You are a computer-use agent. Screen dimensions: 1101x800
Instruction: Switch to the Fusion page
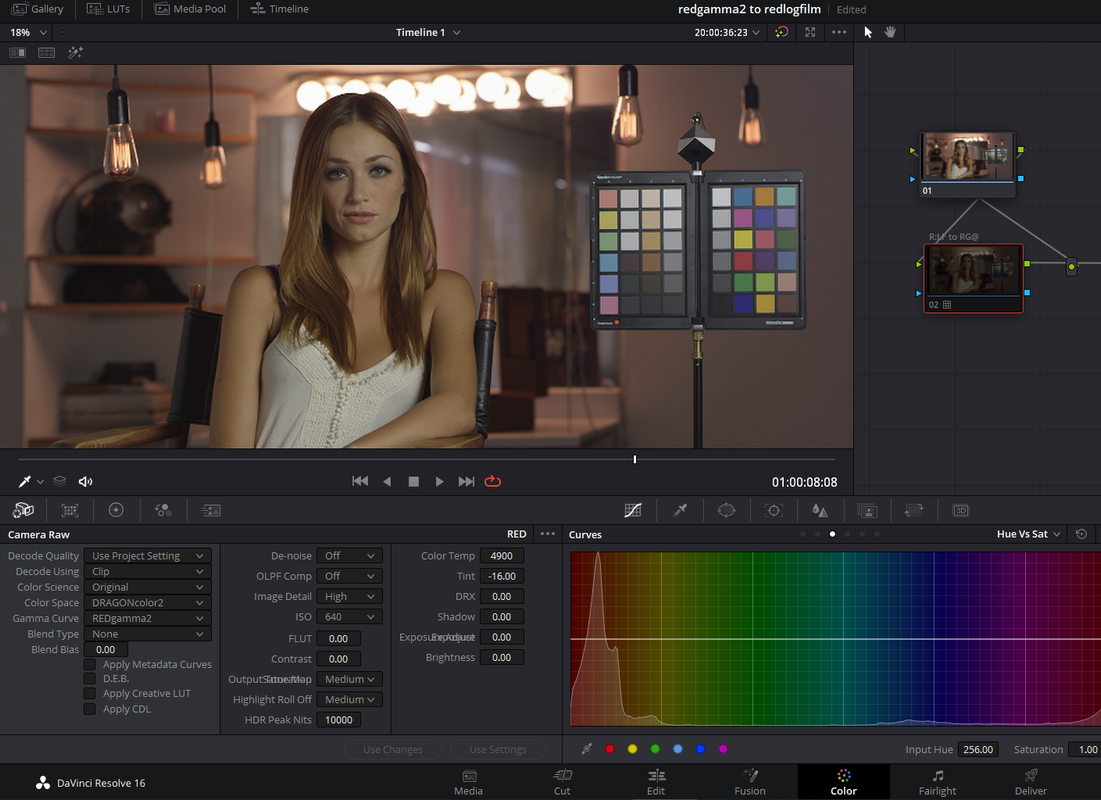(750, 782)
